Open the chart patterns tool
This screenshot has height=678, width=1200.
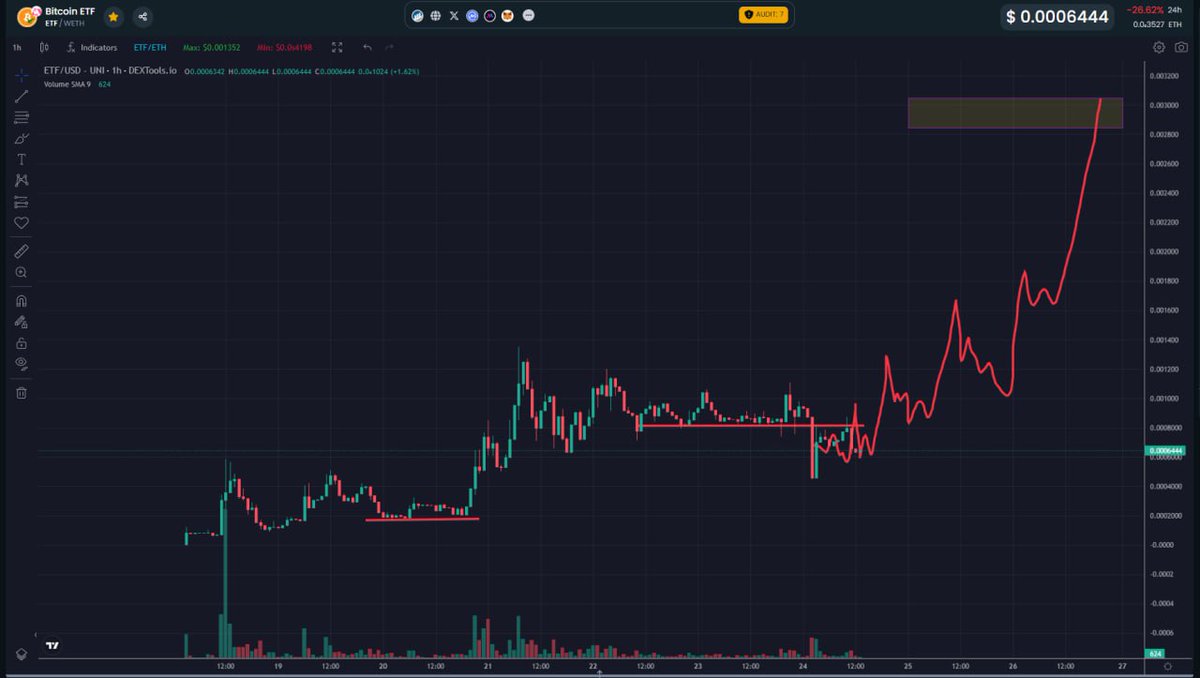point(21,180)
